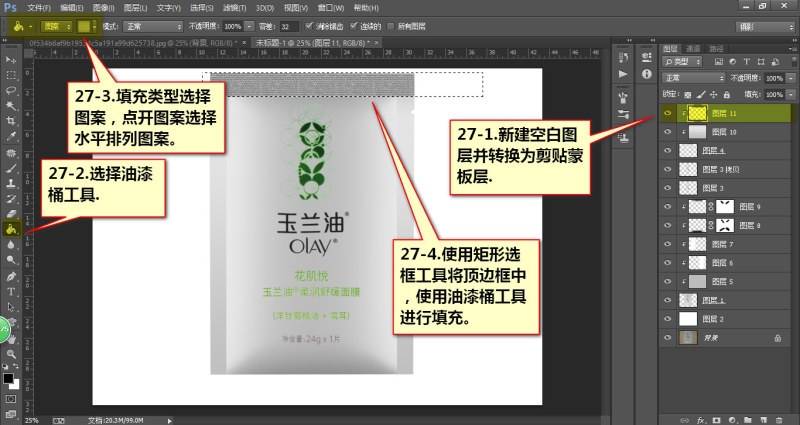Viewport: 800px width, 425px height.
Task: Select the Rectangular Marquee tool
Action: coord(11,76)
